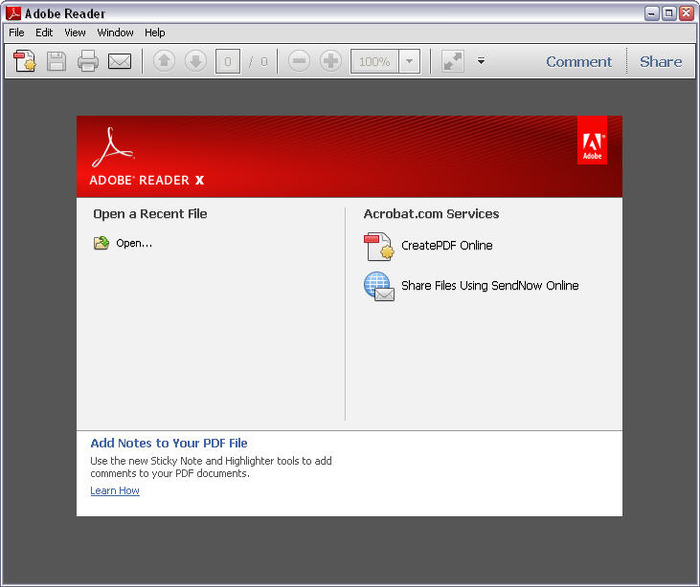Click the red Adobe logo badge
The height and width of the screenshot is (587, 700).
tap(592, 141)
